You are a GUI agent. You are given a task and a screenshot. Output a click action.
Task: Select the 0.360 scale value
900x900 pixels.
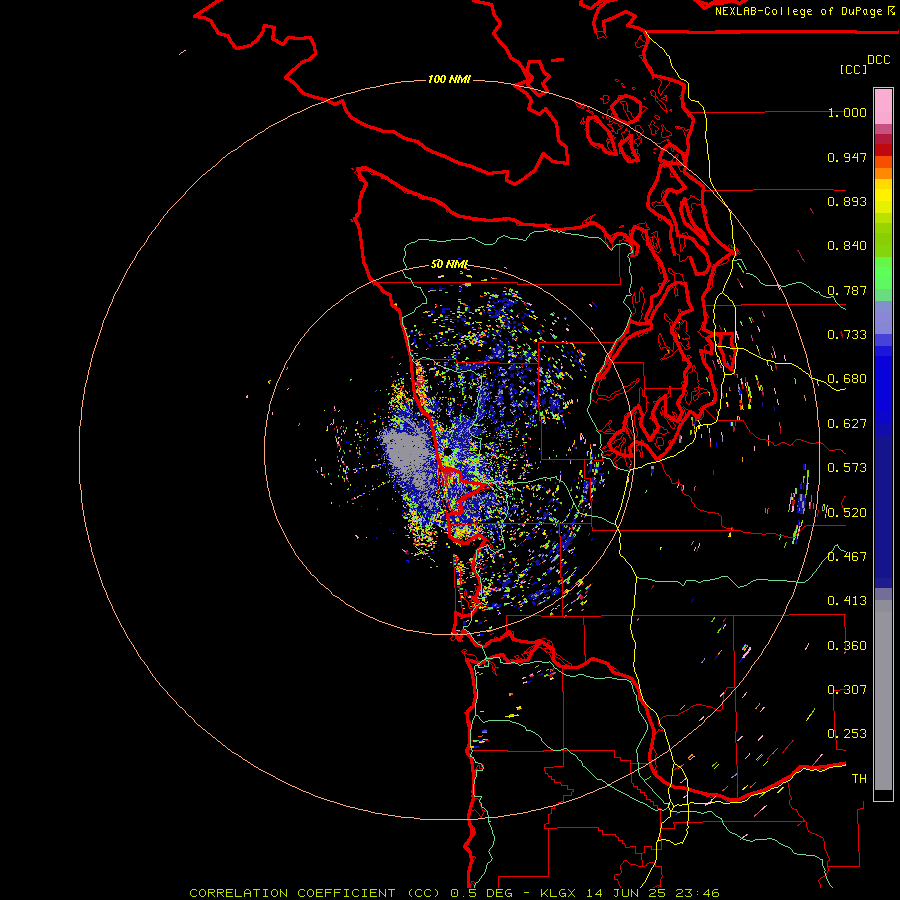pos(847,646)
